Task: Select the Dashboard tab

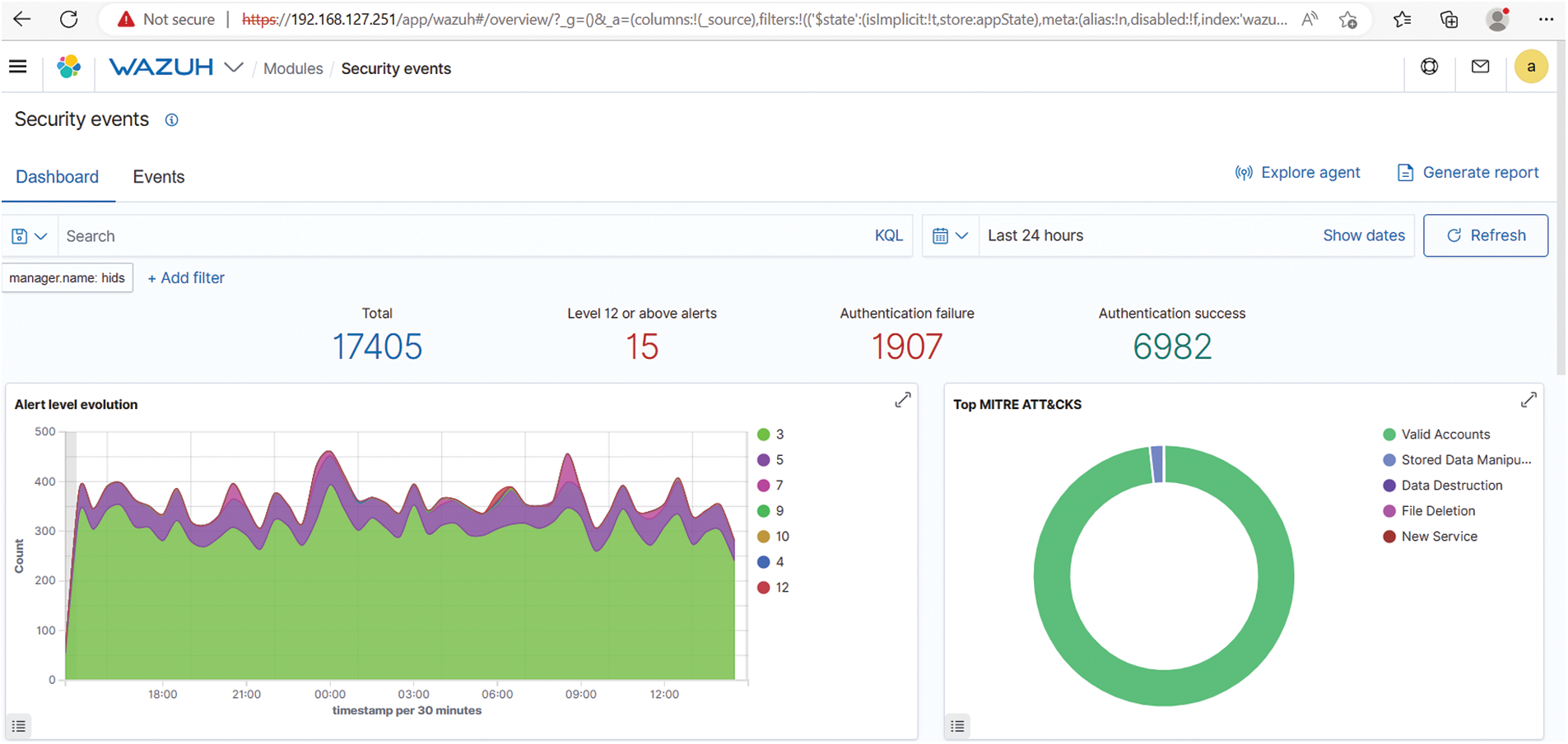Action: (x=58, y=177)
